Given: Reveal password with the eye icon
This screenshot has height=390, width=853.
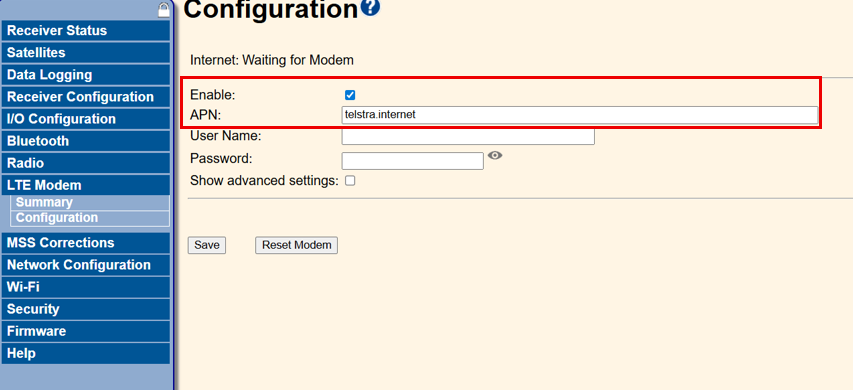Looking at the screenshot, I should point(495,156).
